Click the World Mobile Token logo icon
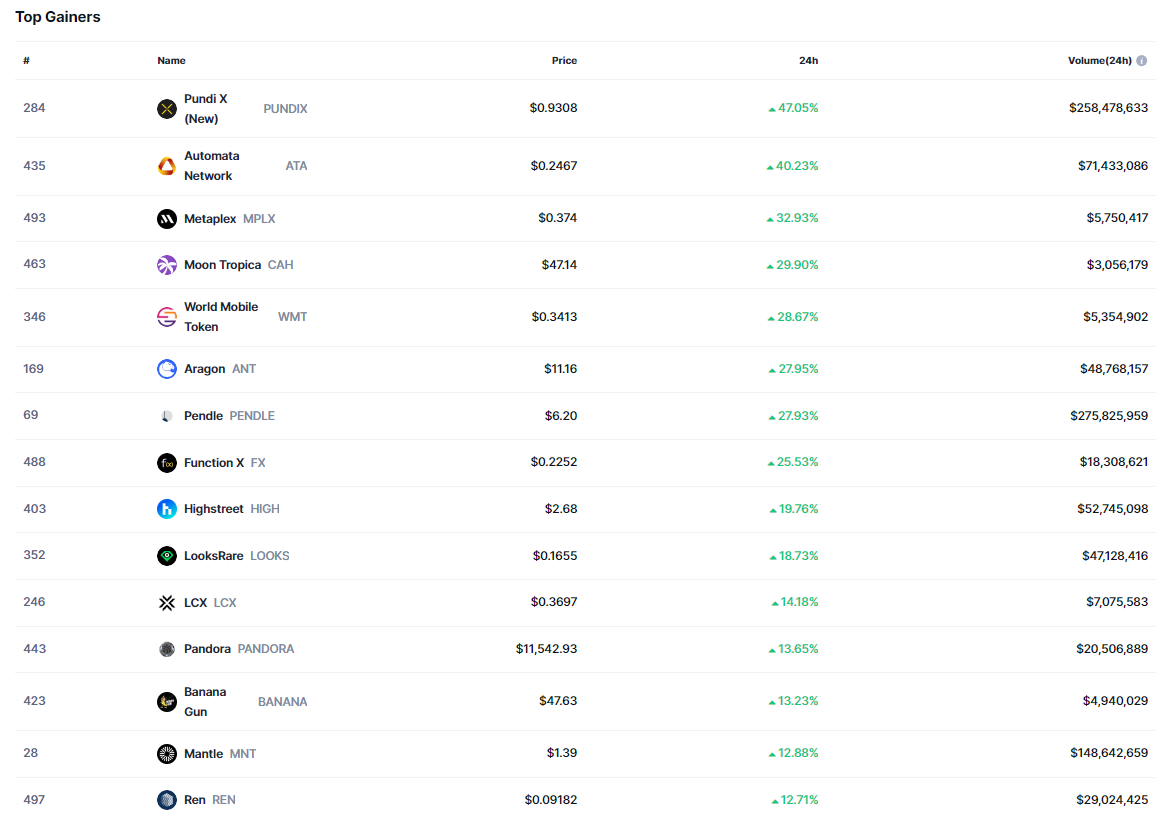 pos(167,317)
